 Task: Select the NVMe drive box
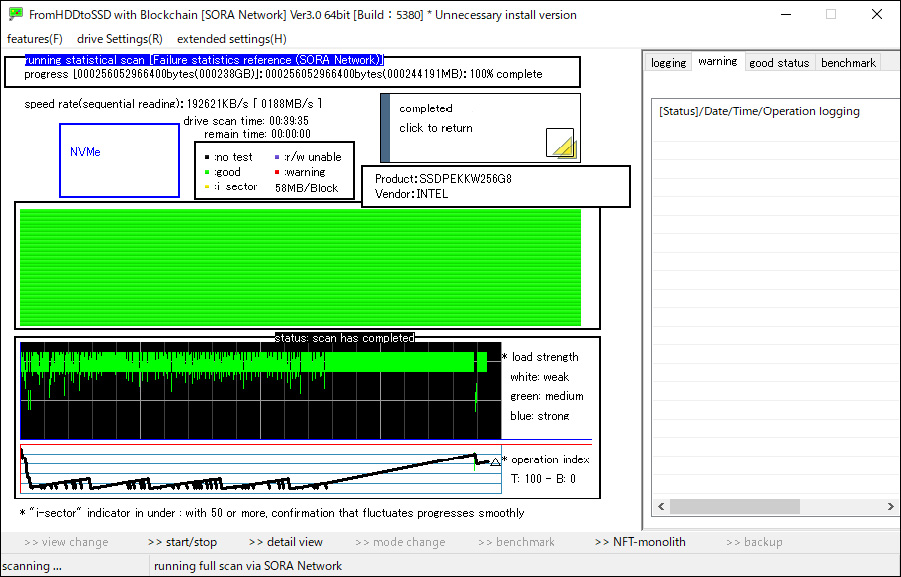(120, 160)
